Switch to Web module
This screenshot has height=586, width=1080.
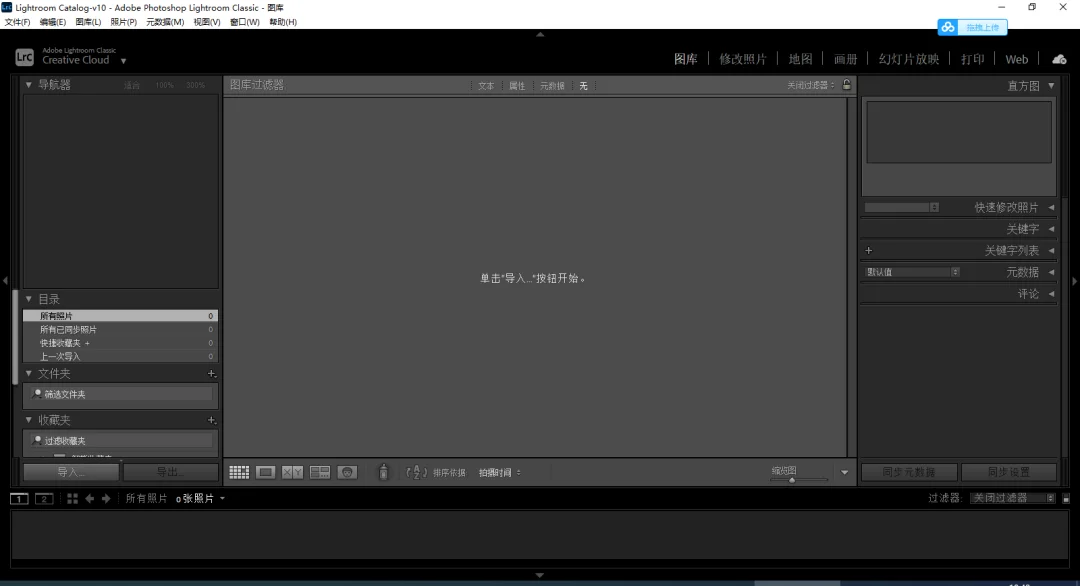(x=1017, y=59)
